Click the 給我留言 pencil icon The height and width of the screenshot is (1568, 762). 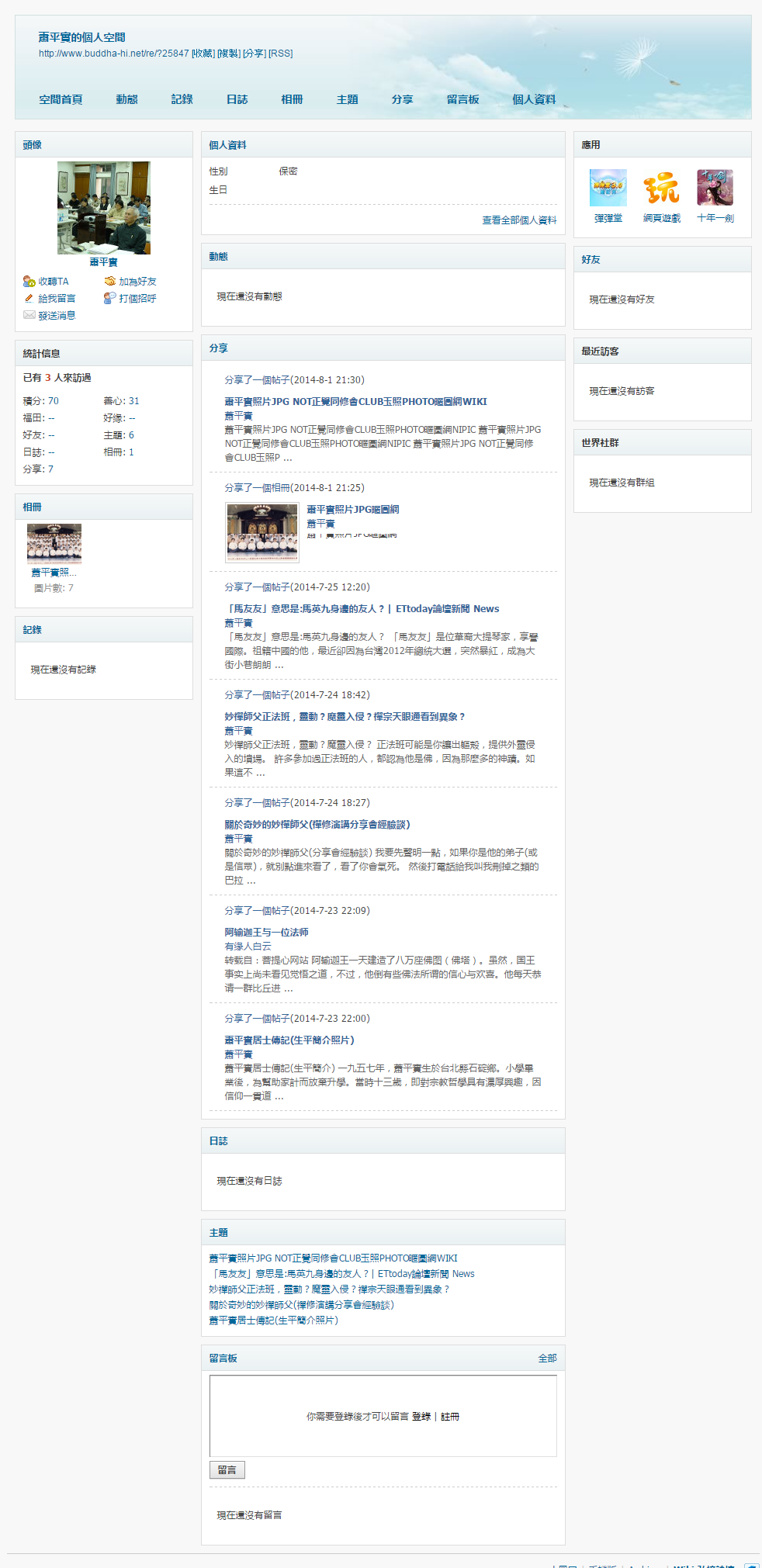tap(29, 299)
